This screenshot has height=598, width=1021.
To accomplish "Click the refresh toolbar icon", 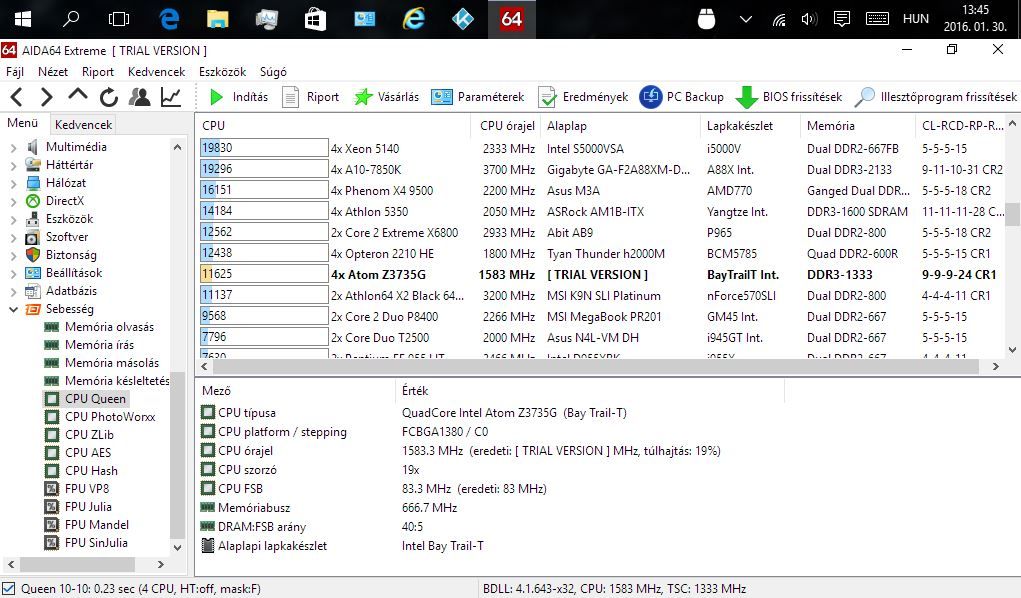I will (x=109, y=97).
